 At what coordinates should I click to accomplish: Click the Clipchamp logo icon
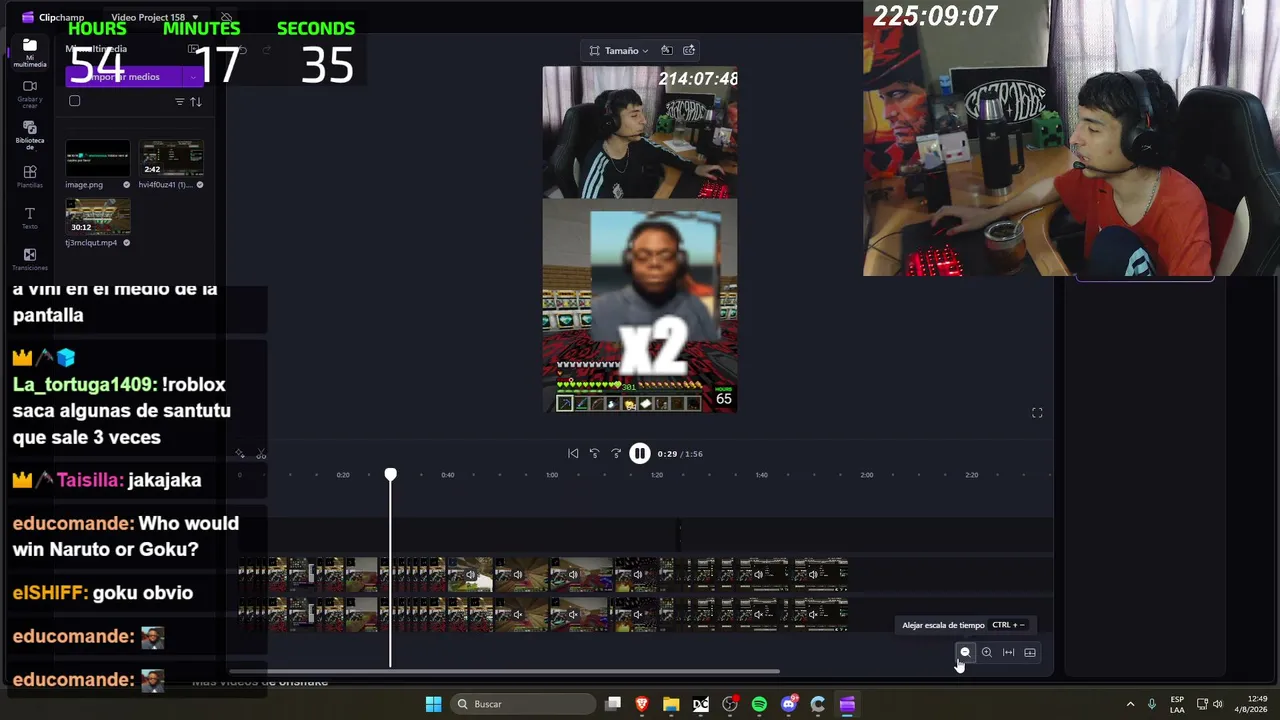click(28, 17)
